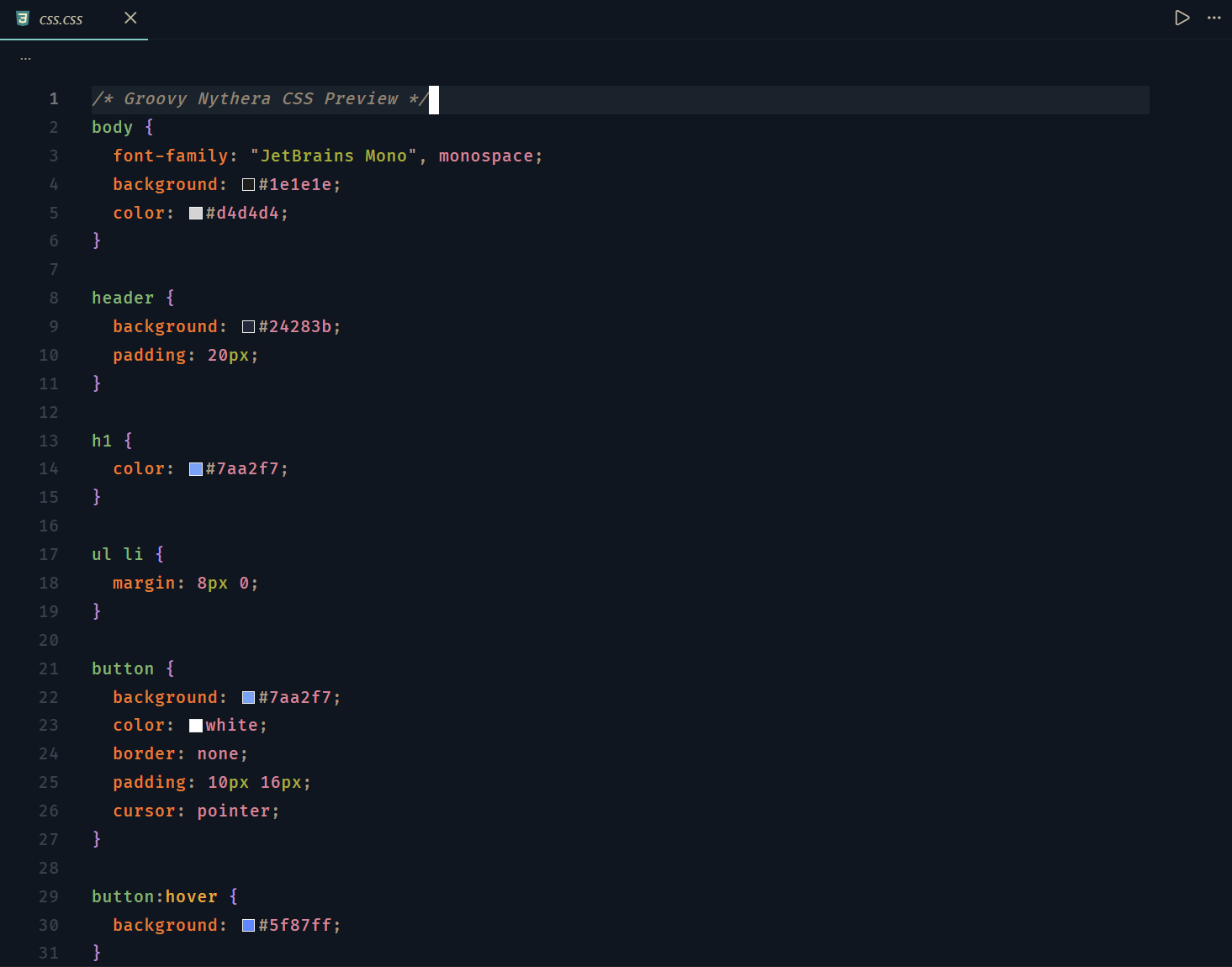The width and height of the screenshot is (1232, 967).
Task: Run the CSS file with the play icon
Action: 1182,17
